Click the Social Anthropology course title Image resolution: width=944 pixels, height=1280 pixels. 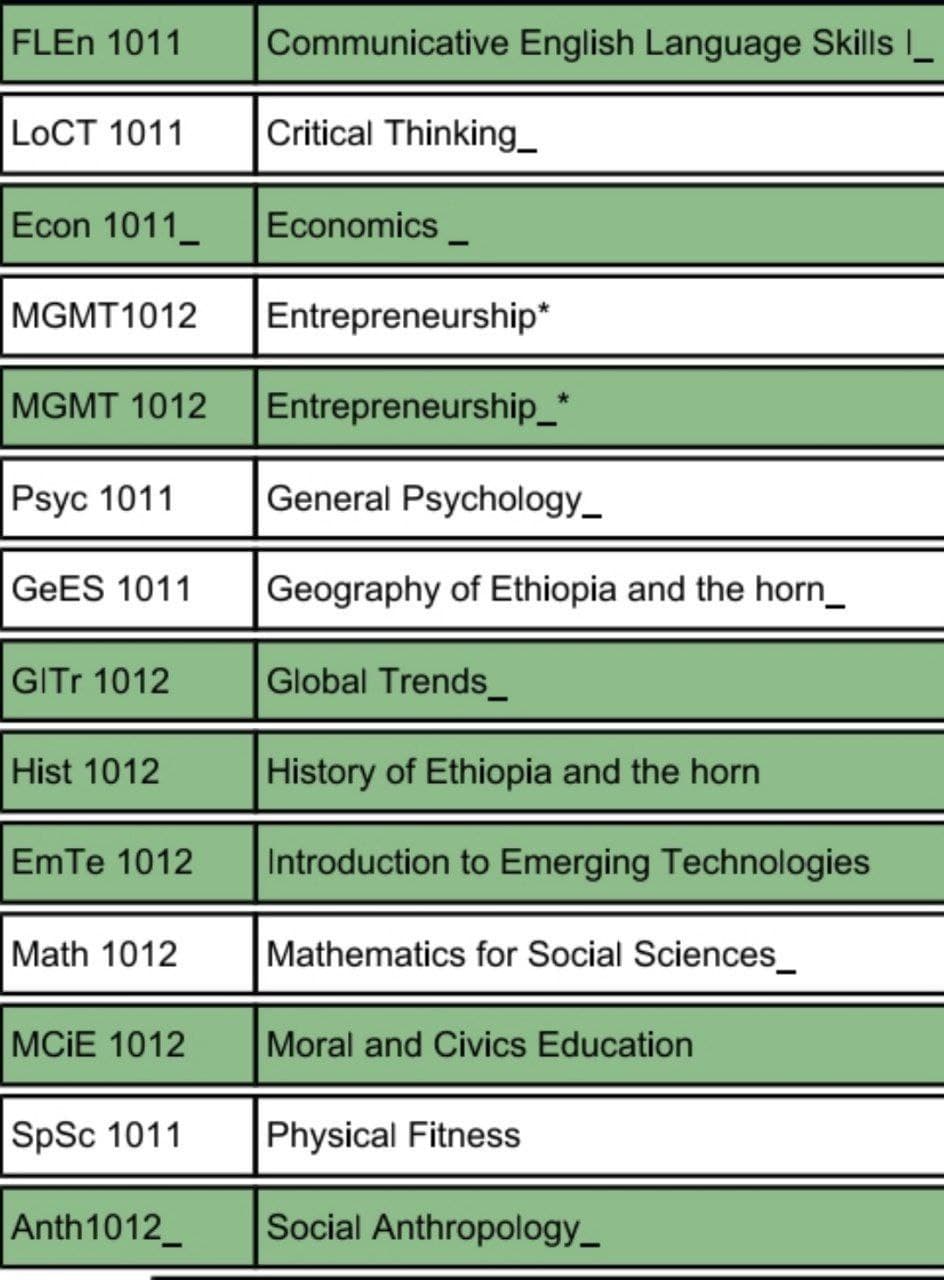[x=433, y=1227]
